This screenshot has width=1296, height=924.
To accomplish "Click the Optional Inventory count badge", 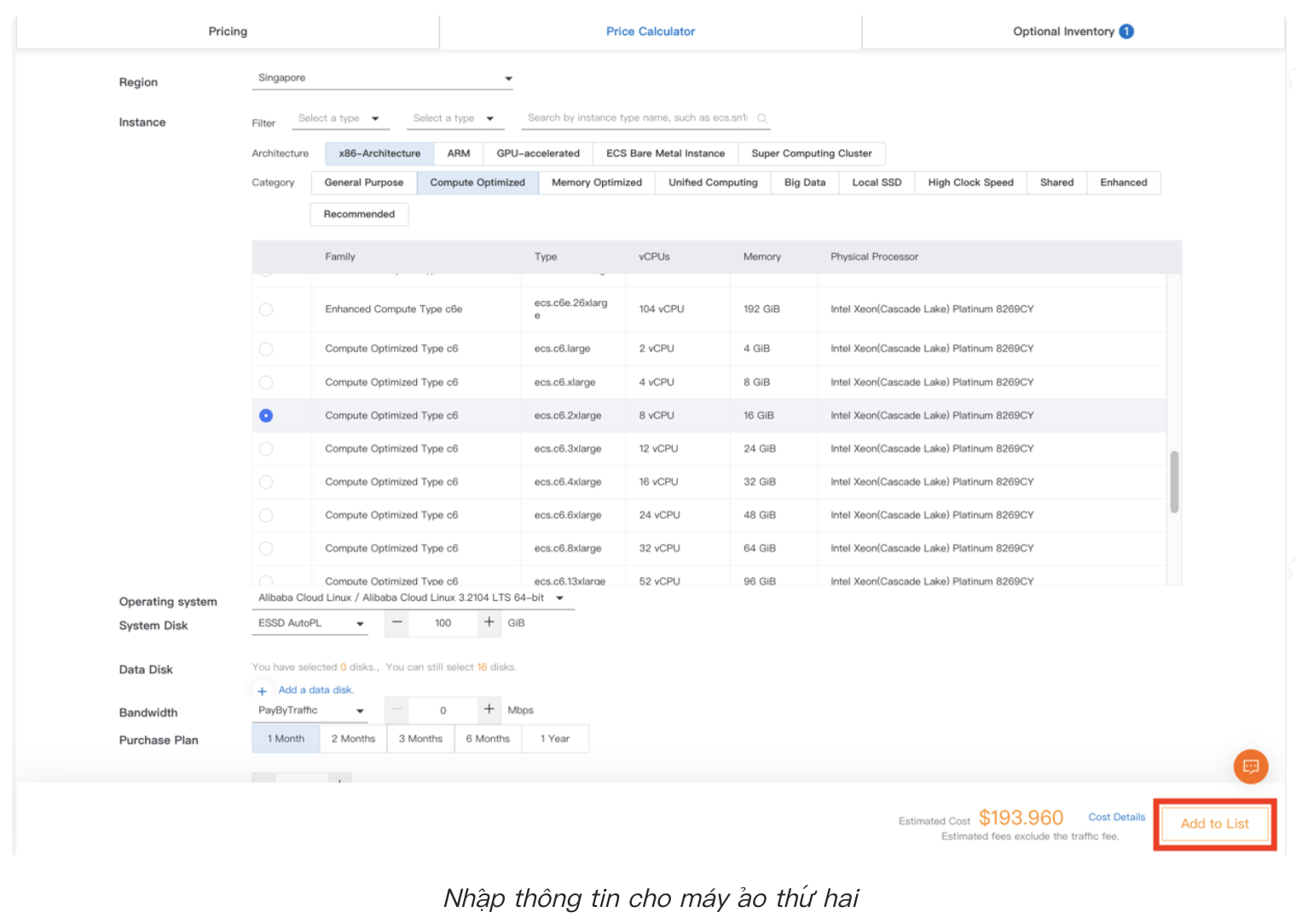I will point(1126,31).
